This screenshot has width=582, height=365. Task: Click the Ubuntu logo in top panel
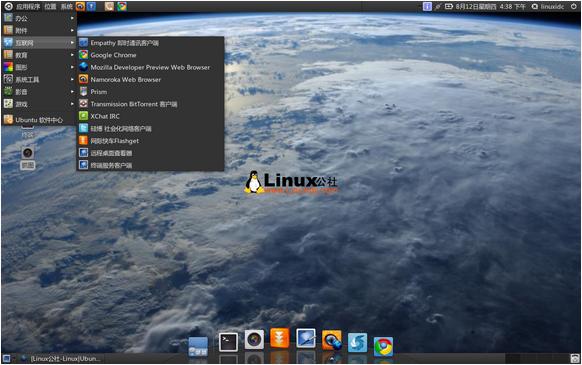click(8, 6)
